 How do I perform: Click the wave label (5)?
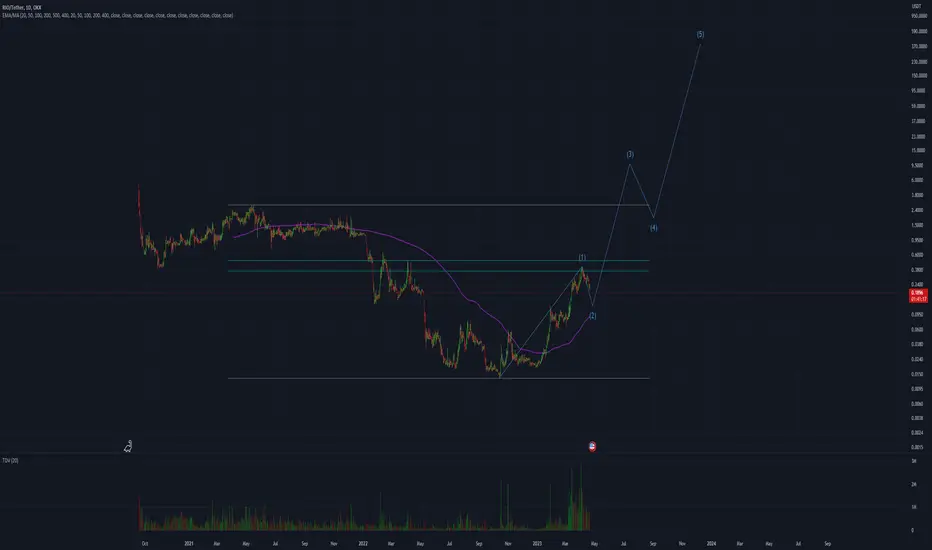point(700,34)
